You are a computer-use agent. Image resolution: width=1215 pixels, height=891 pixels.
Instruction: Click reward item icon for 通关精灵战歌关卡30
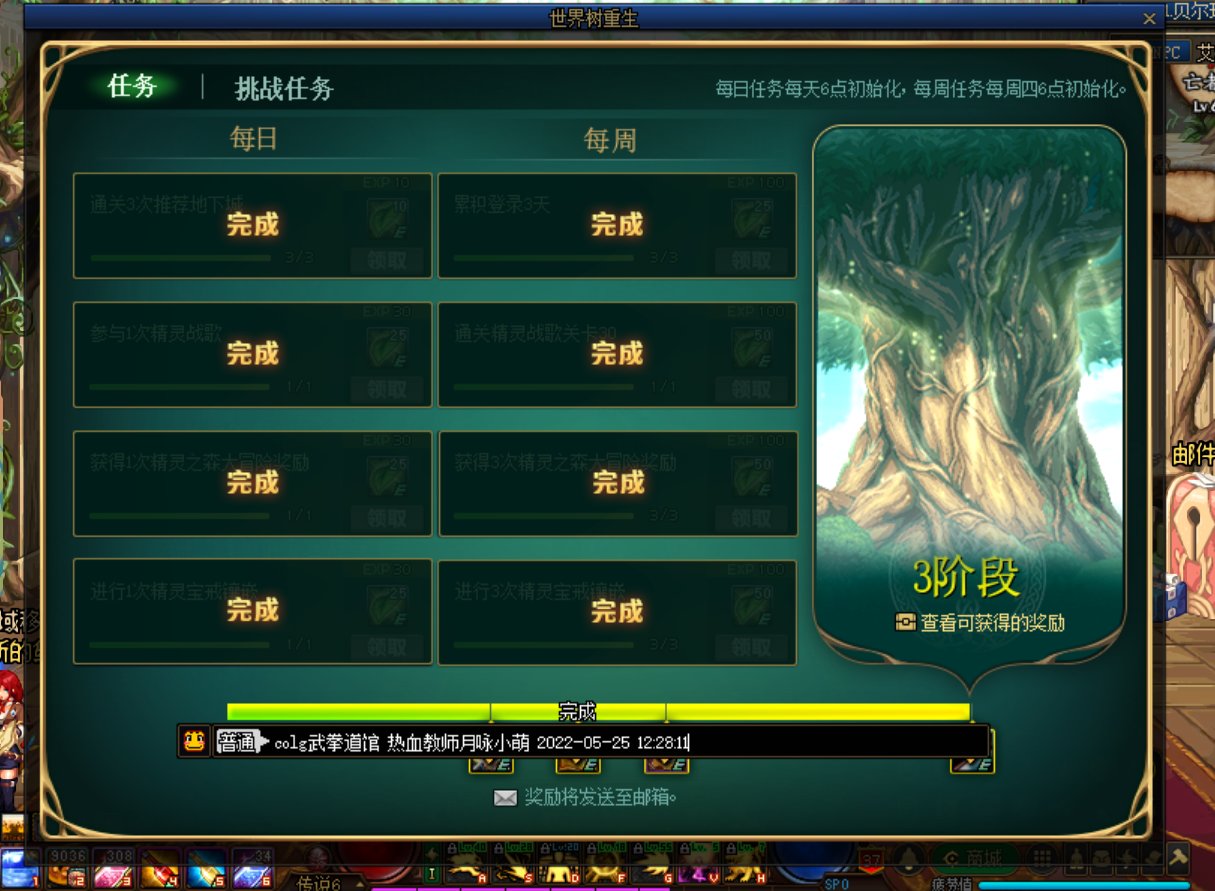point(752,347)
